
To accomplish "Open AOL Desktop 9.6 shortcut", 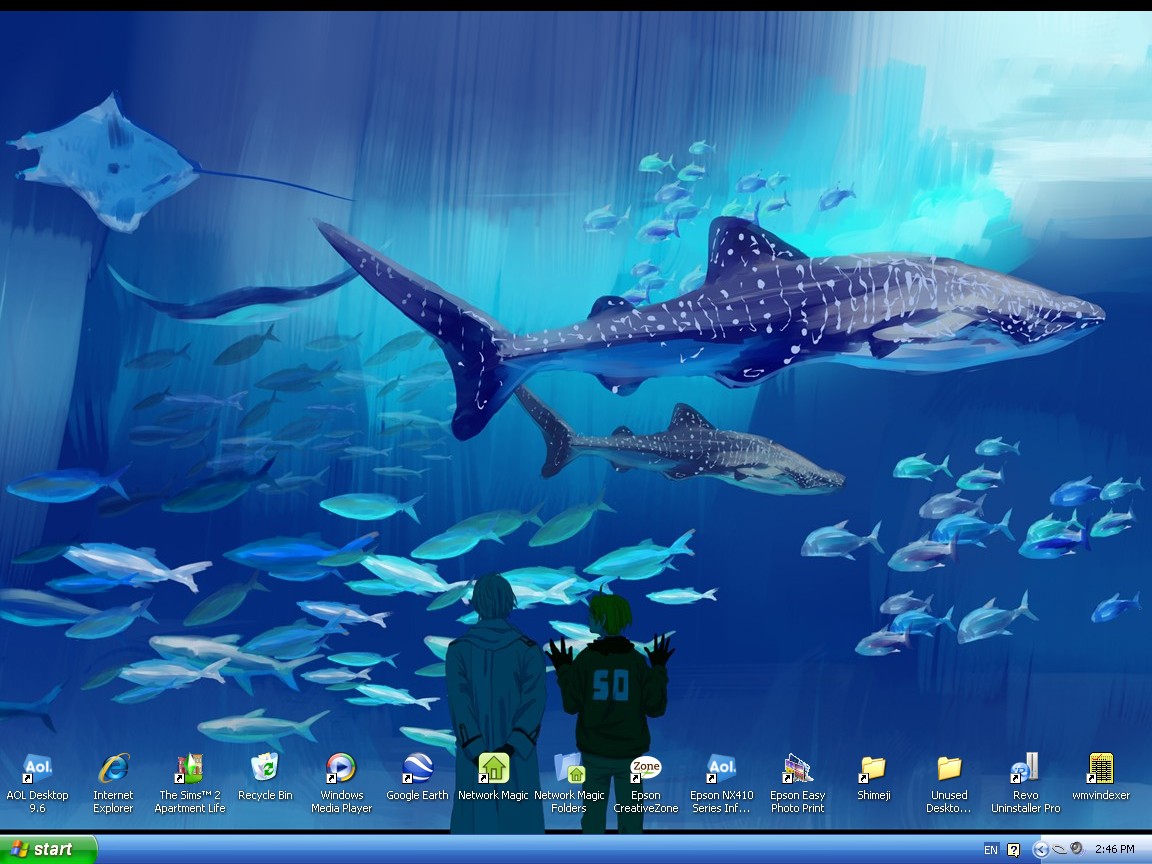I will click(37, 783).
